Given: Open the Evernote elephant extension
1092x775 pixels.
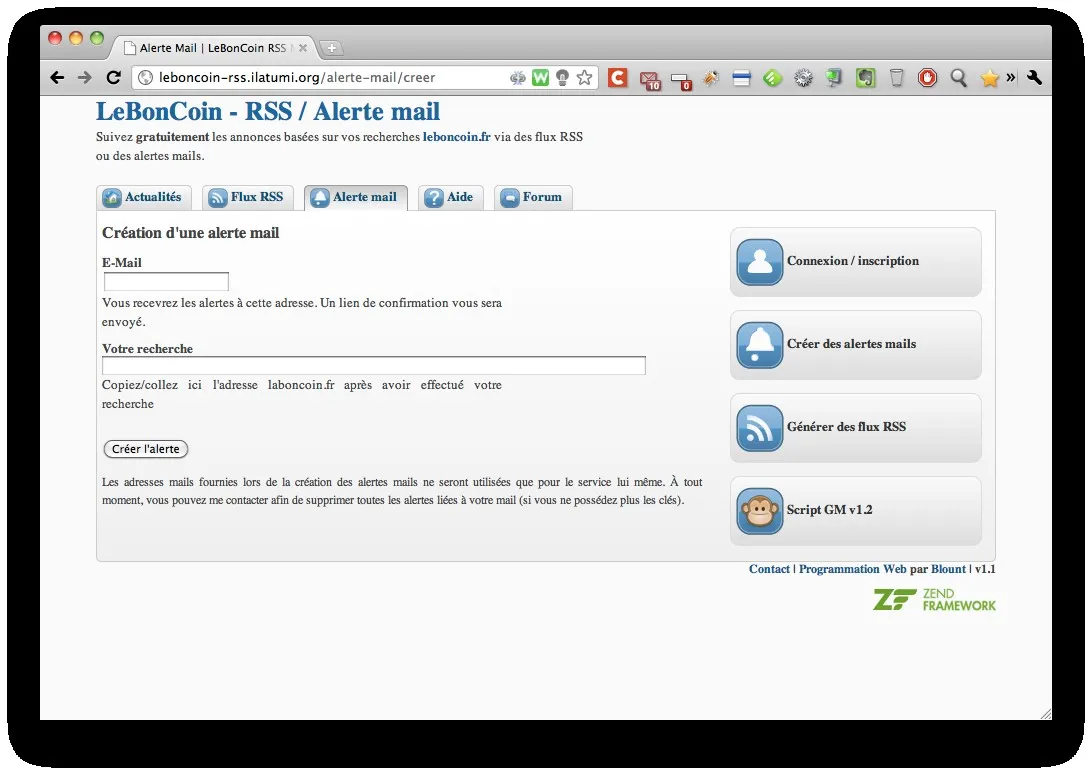Looking at the screenshot, I should click(x=865, y=78).
